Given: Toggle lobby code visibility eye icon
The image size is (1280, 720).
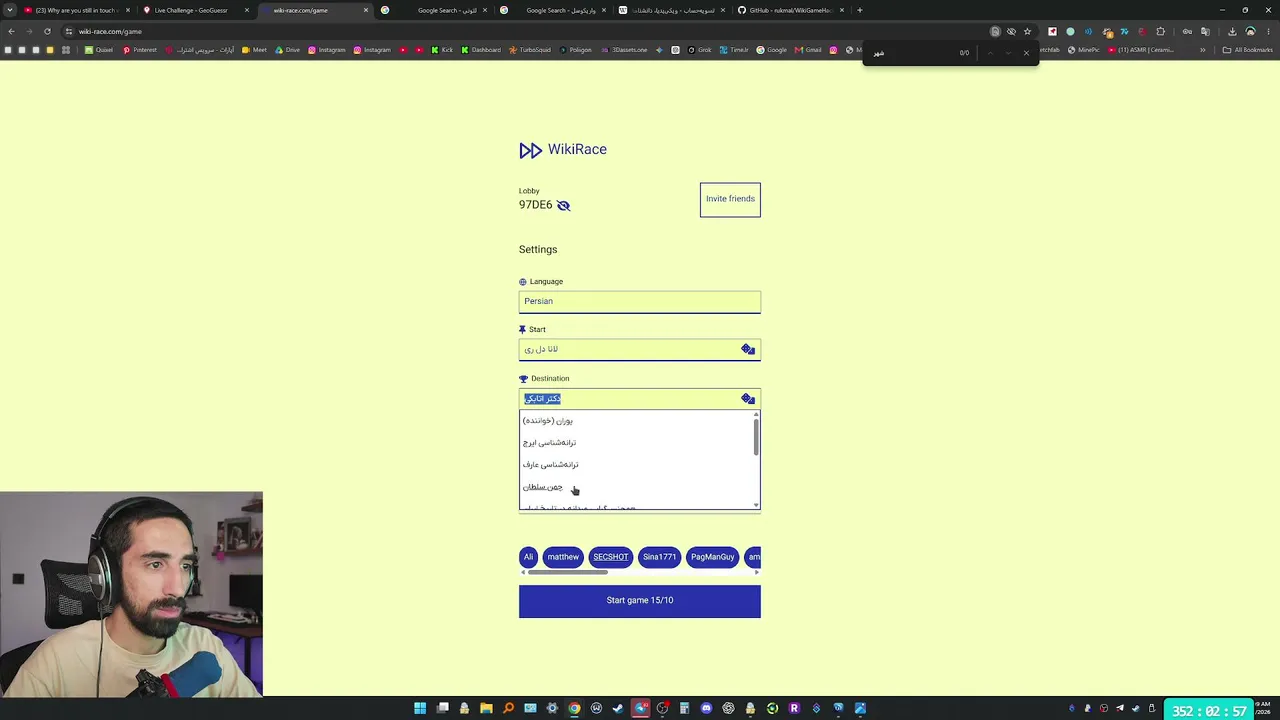Looking at the screenshot, I should pos(563,205).
